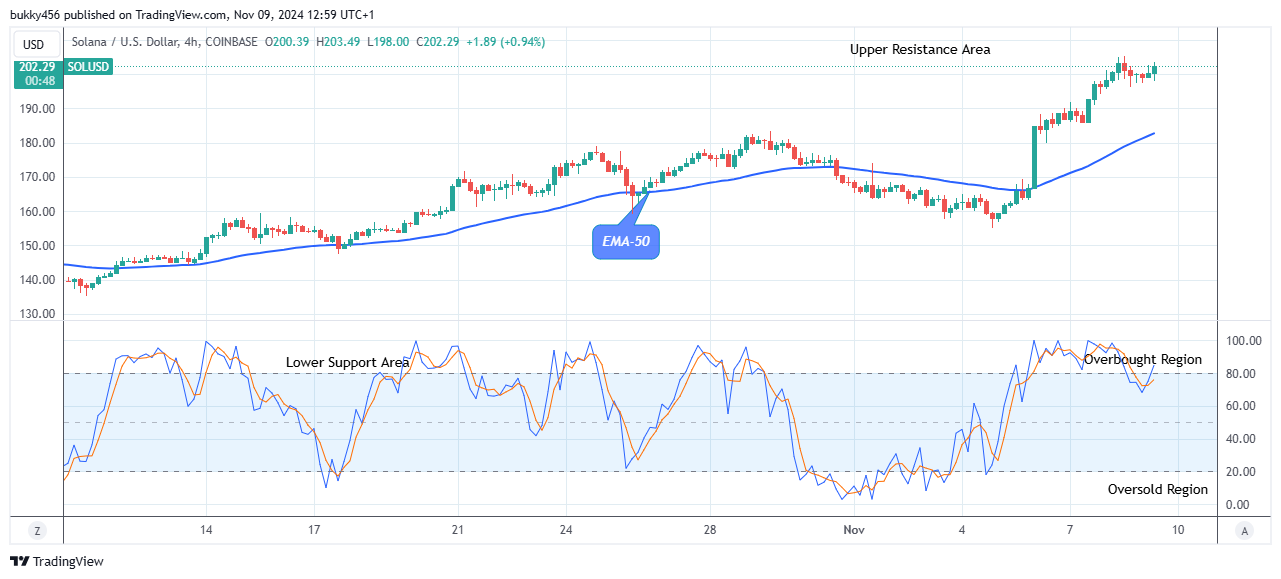Click 'Lower Support Area' text annotation
1281x579 pixels.
pos(347,362)
